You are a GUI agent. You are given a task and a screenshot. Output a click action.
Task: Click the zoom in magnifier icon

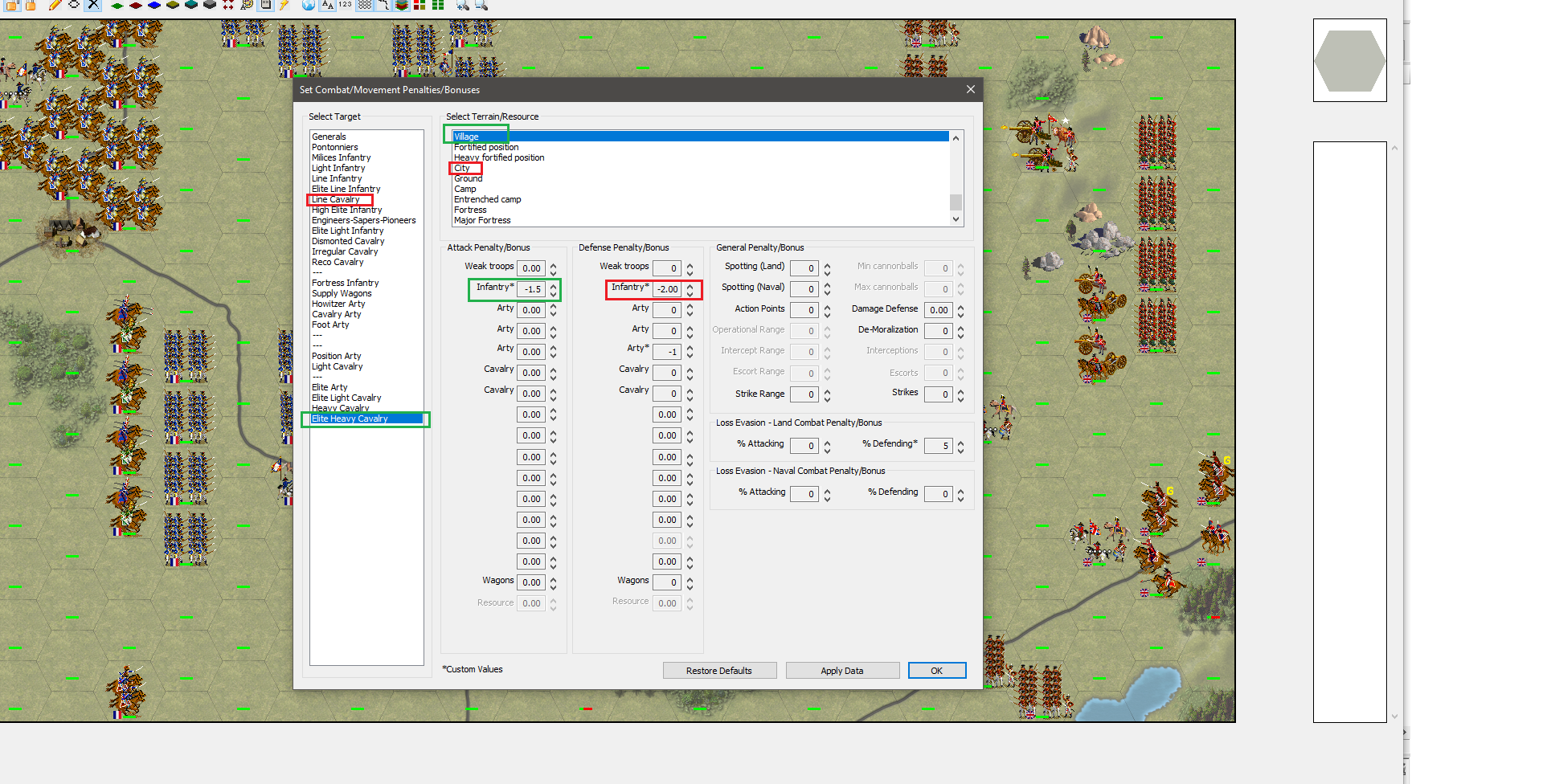[x=463, y=5]
